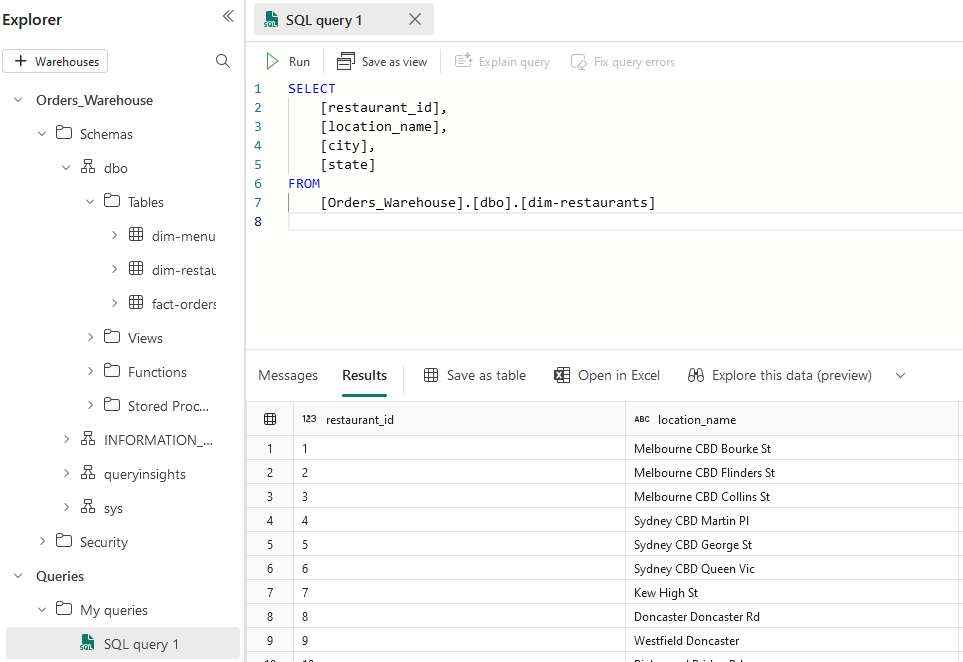Expand the fact-orders table
963x662 pixels.
click(114, 303)
